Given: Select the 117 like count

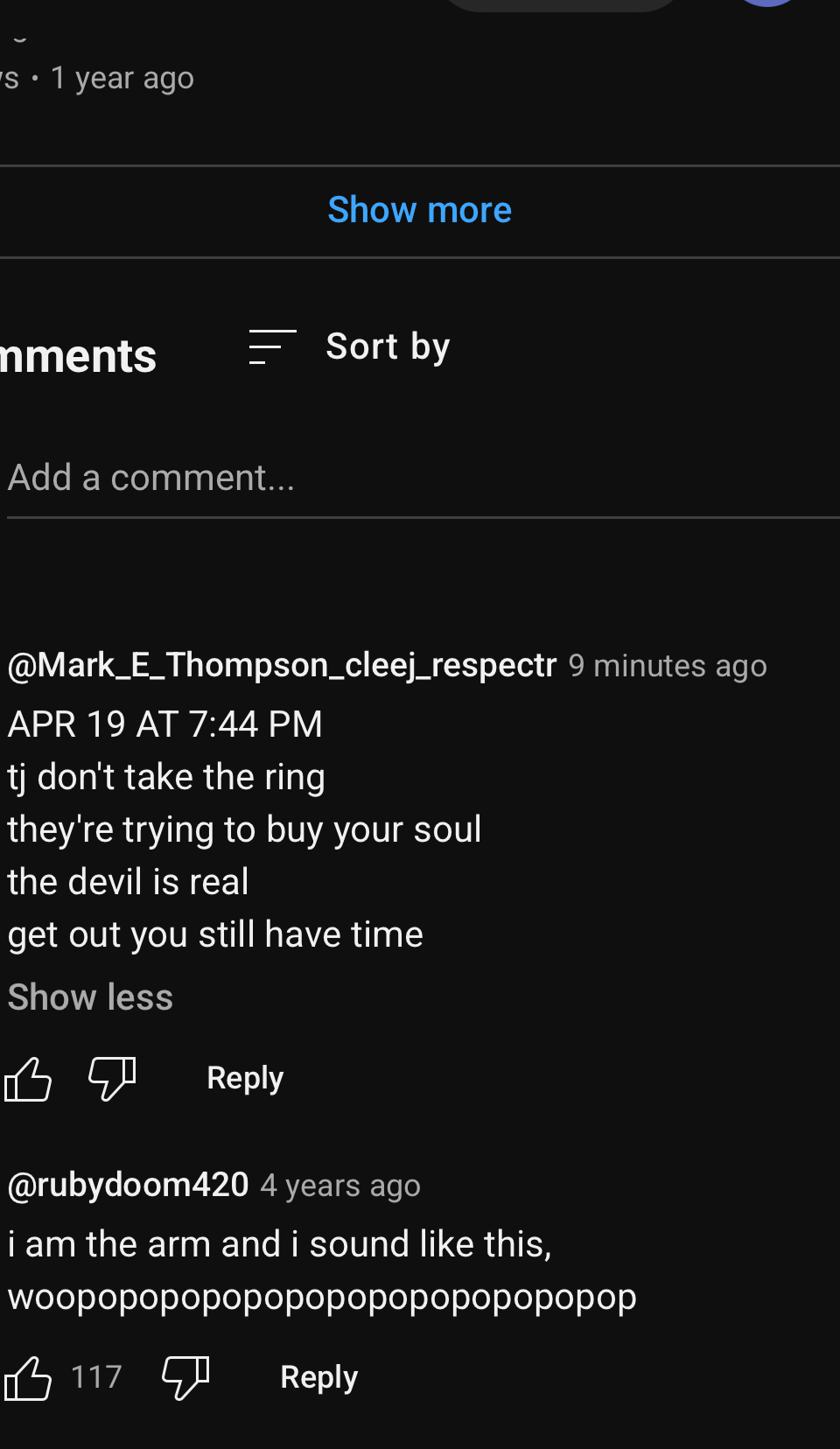Looking at the screenshot, I should [x=96, y=1377].
